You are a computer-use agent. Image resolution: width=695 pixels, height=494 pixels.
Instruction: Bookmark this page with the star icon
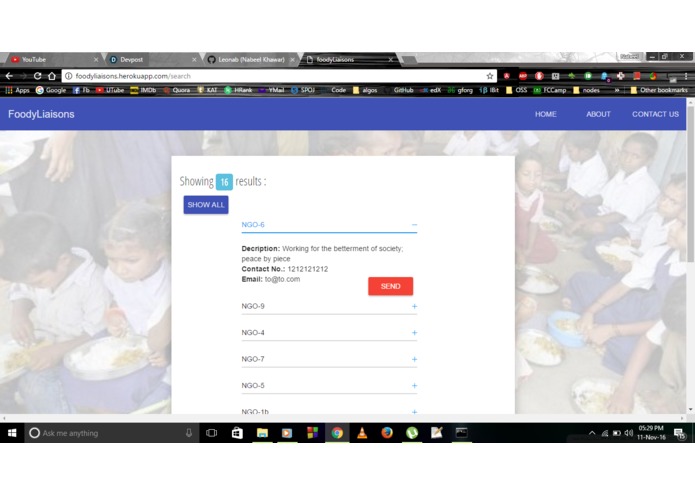(490, 76)
